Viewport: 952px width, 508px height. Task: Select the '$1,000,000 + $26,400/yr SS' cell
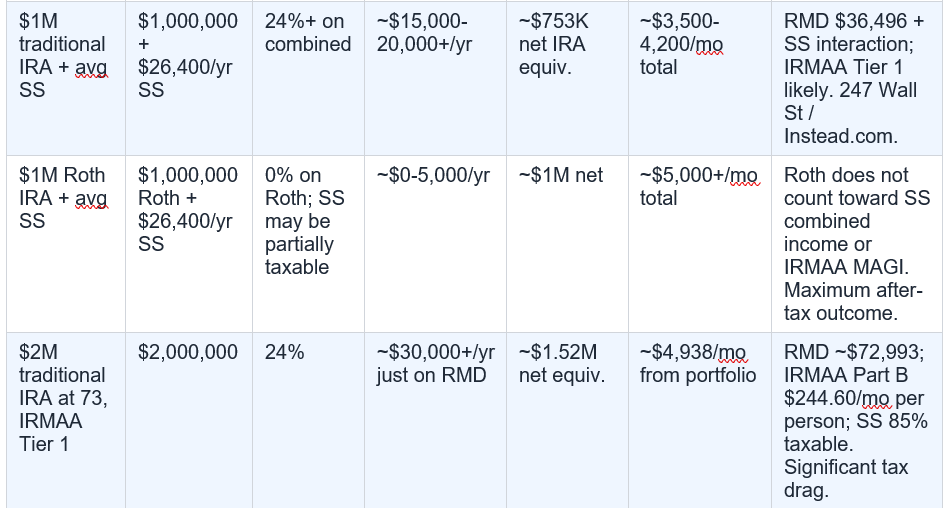(x=189, y=78)
